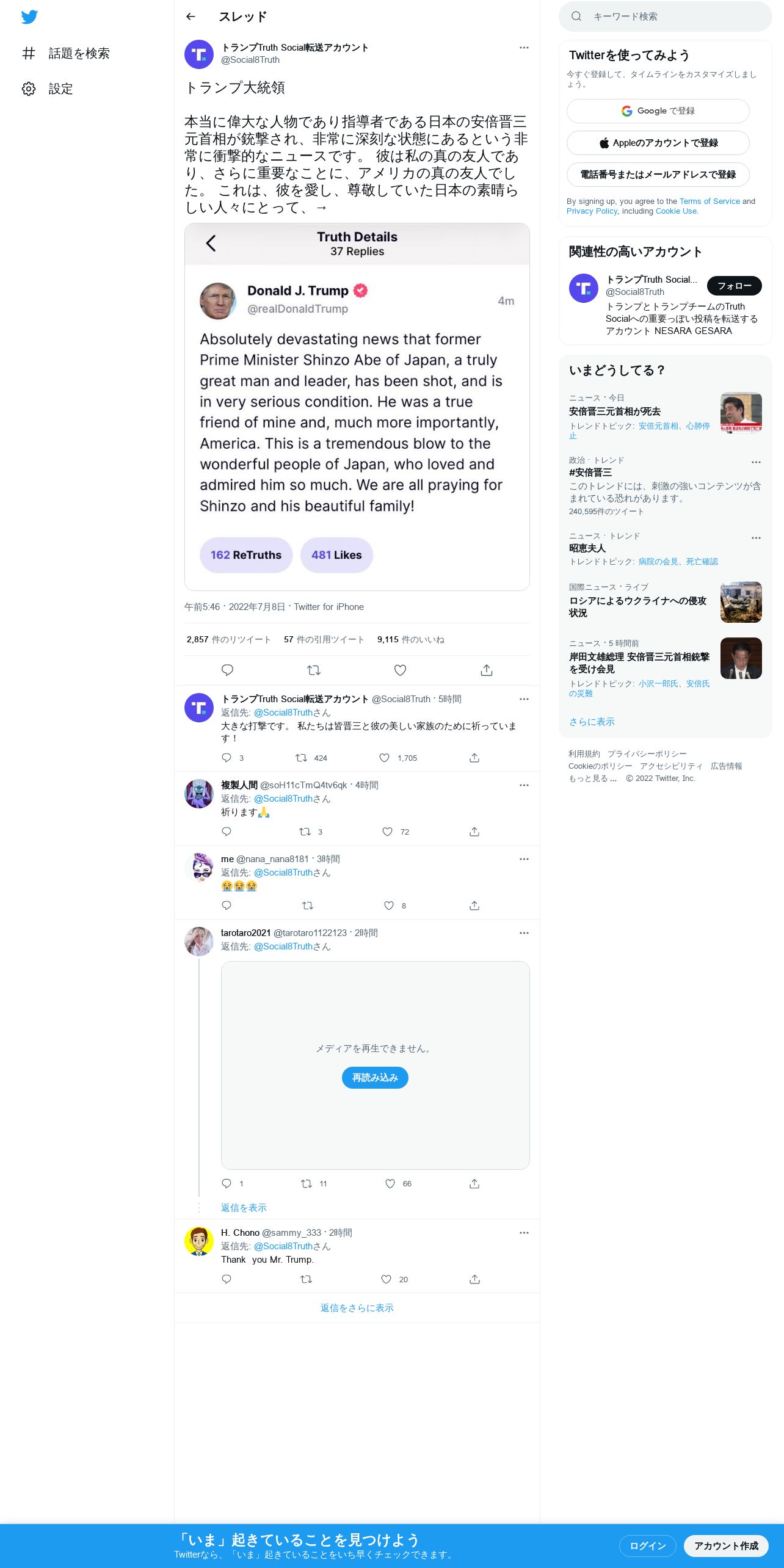Image resolution: width=784 pixels, height=1568 pixels.
Task: Click the フォロー button for Social8Truth
Action: click(734, 285)
